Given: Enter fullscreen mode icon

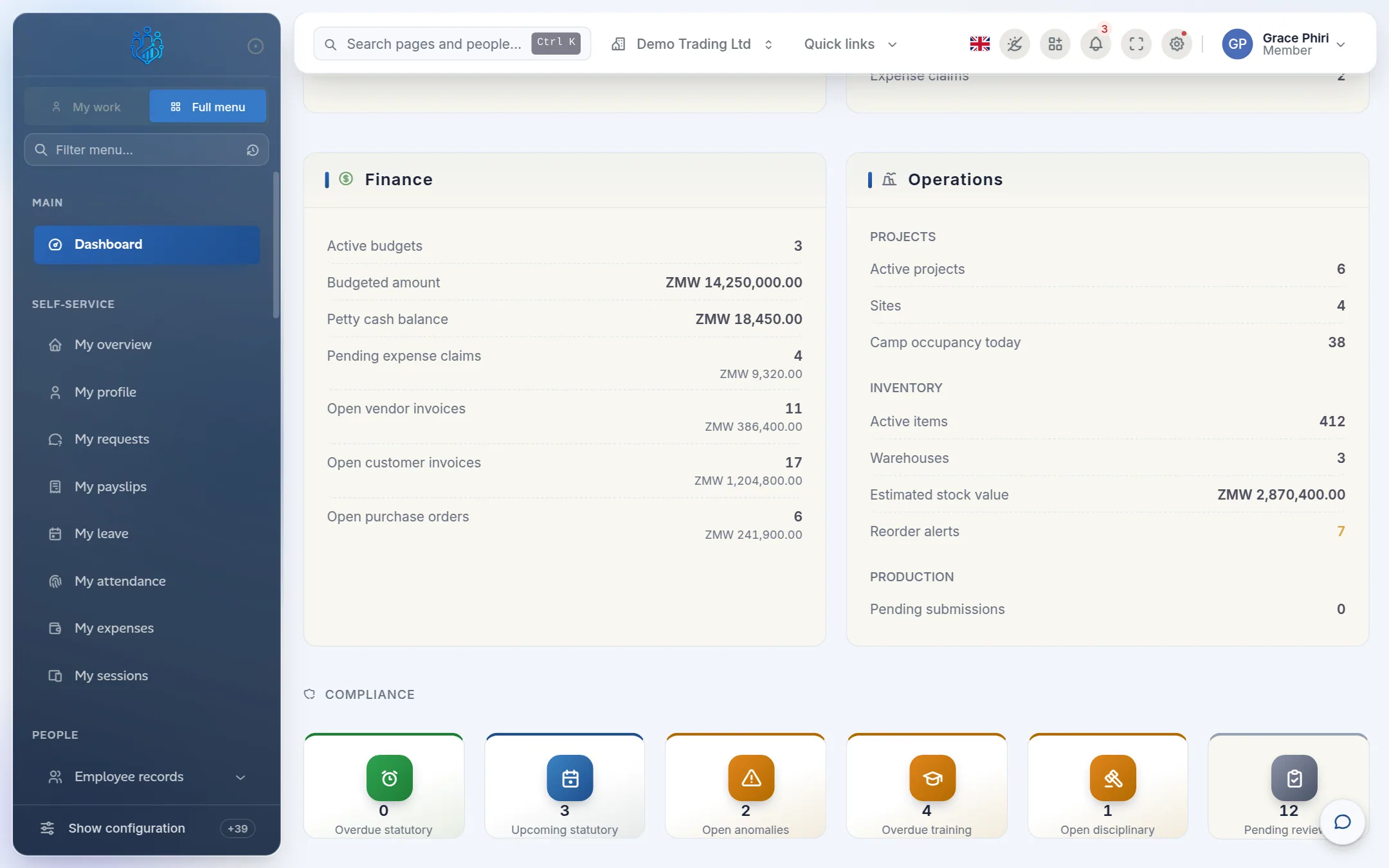Looking at the screenshot, I should (x=1136, y=44).
